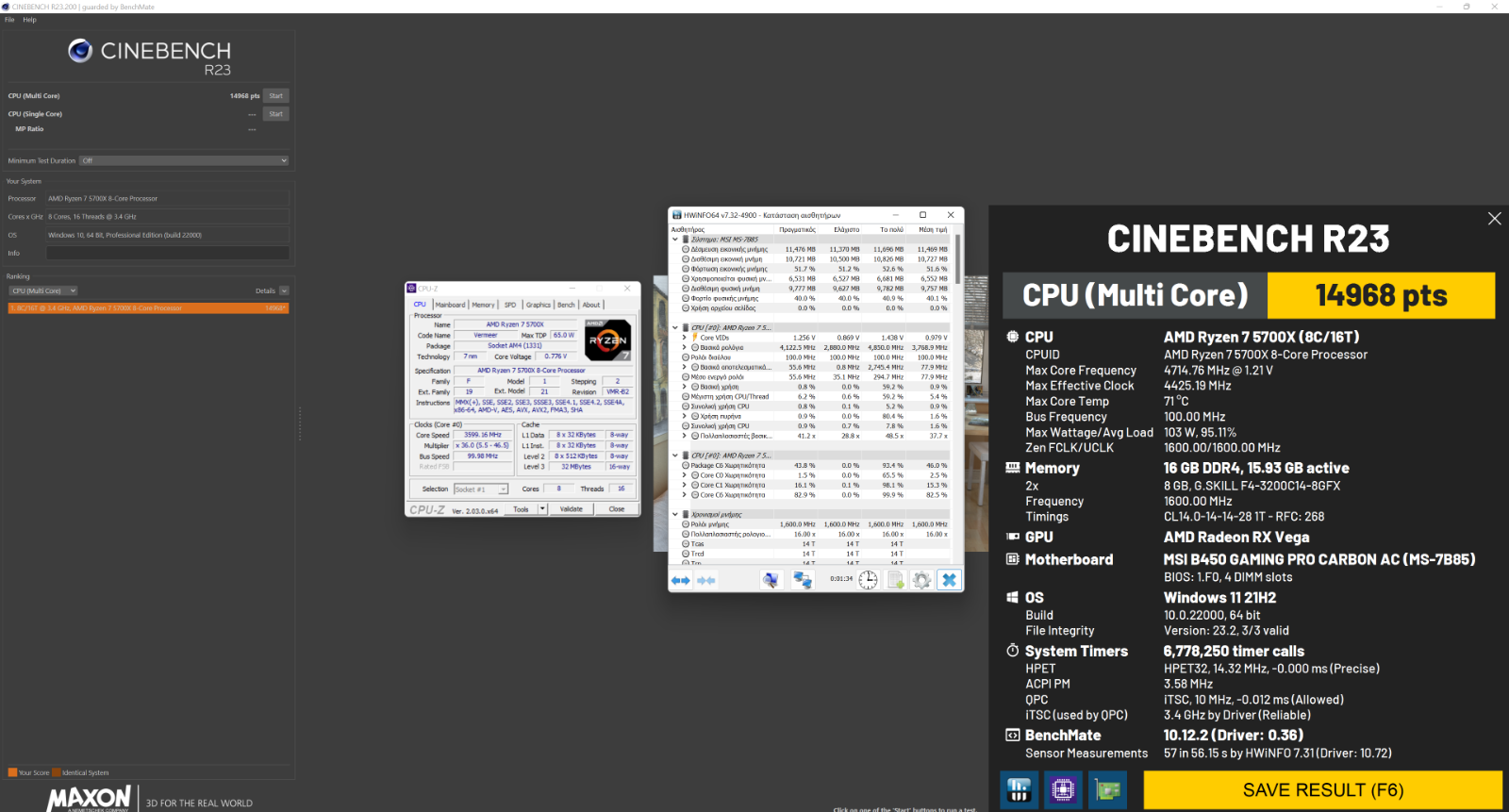
Task: Click the 14968 pts score box
Action: (x=1381, y=296)
